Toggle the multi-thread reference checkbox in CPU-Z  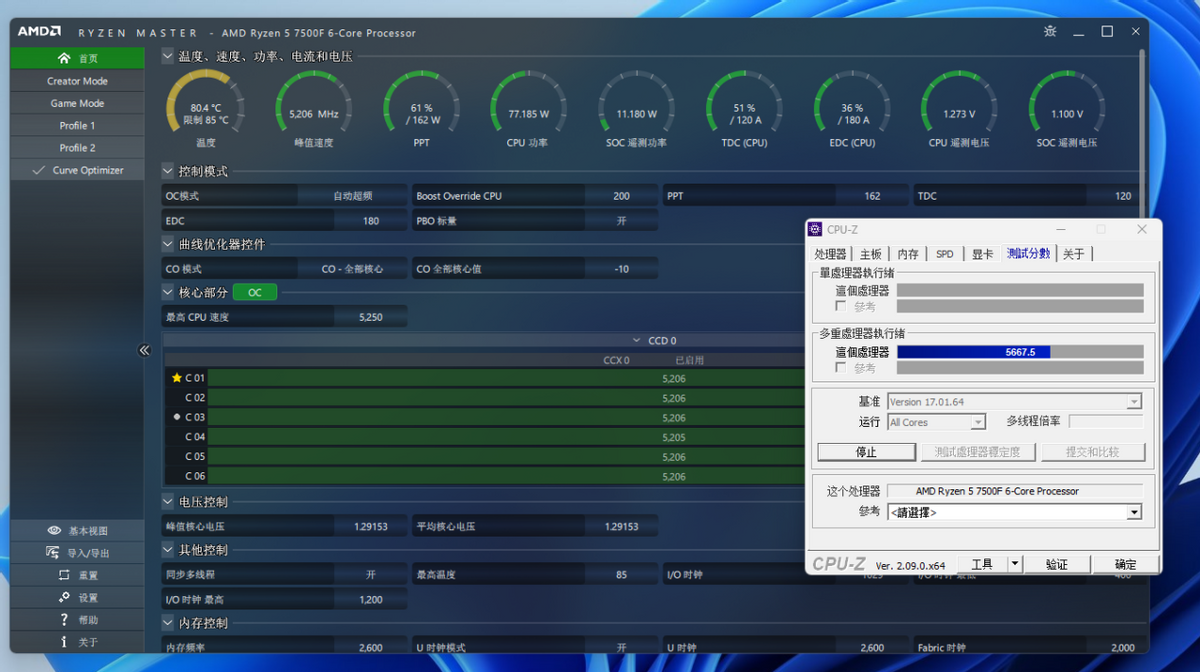click(x=840, y=368)
